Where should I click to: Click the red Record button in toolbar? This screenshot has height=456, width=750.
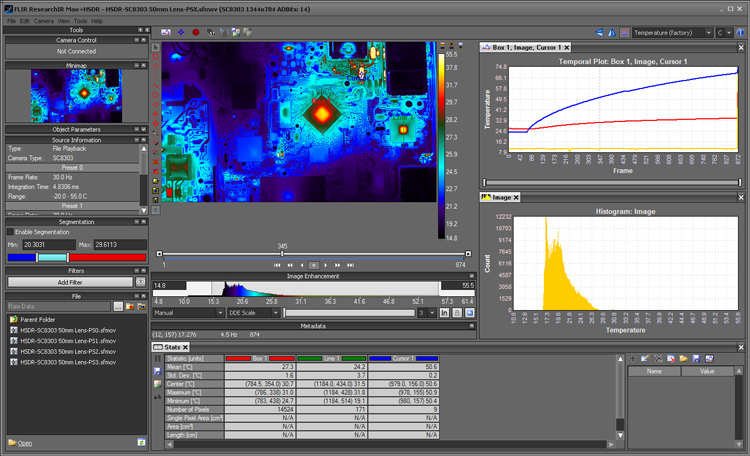point(194,32)
